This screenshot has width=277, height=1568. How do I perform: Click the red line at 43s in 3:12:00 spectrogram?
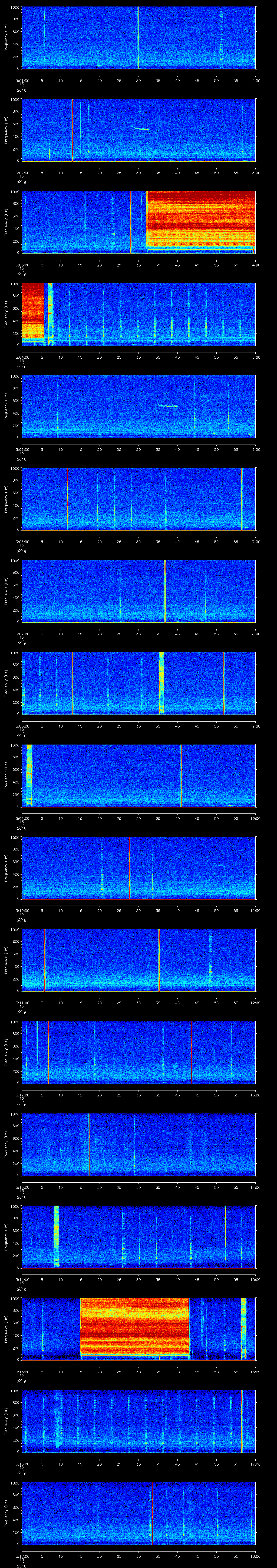pos(191,1052)
